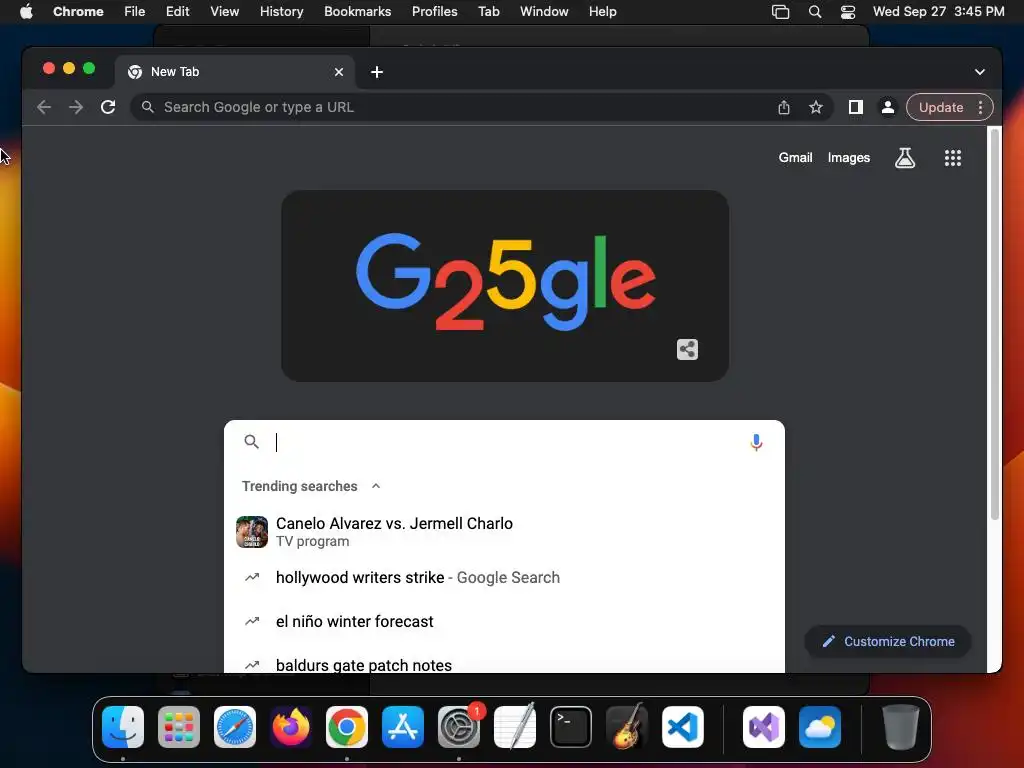Go forward using the forward arrow
The height and width of the screenshot is (768, 1024).
click(76, 107)
